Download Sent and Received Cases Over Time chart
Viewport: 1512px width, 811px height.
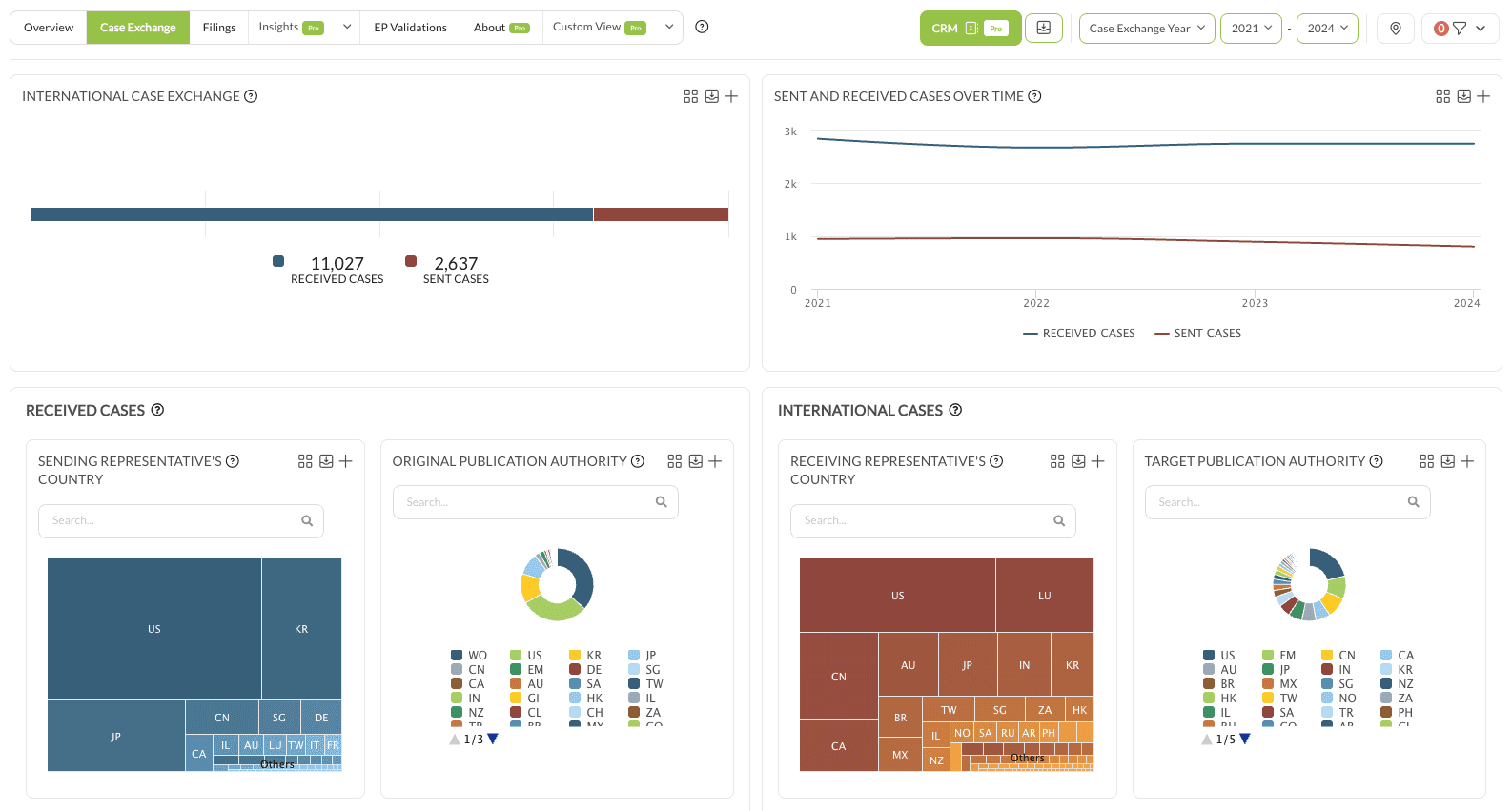tap(1463, 96)
